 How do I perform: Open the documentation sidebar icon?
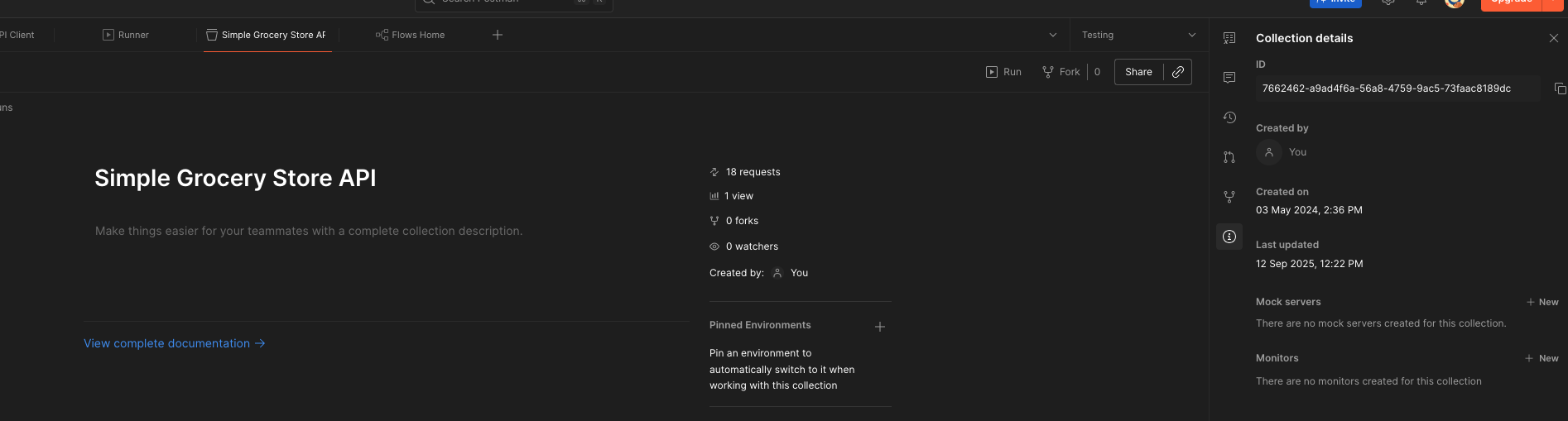[x=1229, y=38]
